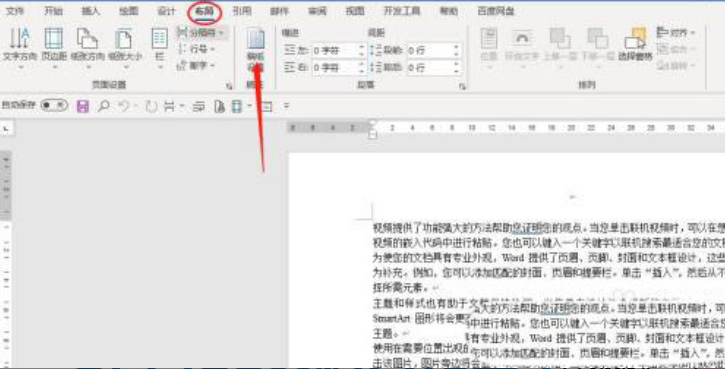
Task: Click the vertical ruler on the left edge
Action: (x=6, y=259)
